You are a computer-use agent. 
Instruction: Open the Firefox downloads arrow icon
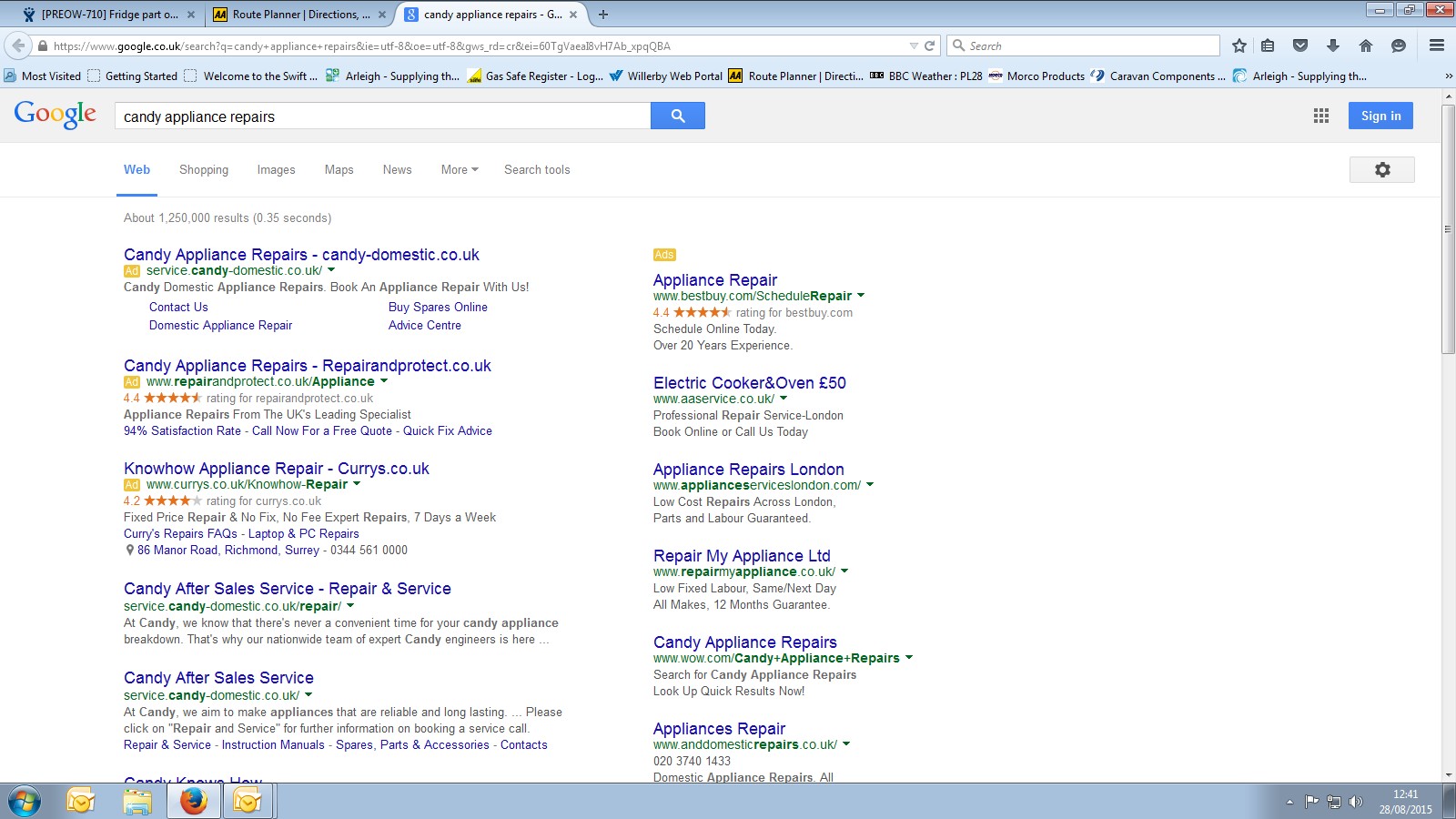click(1333, 45)
